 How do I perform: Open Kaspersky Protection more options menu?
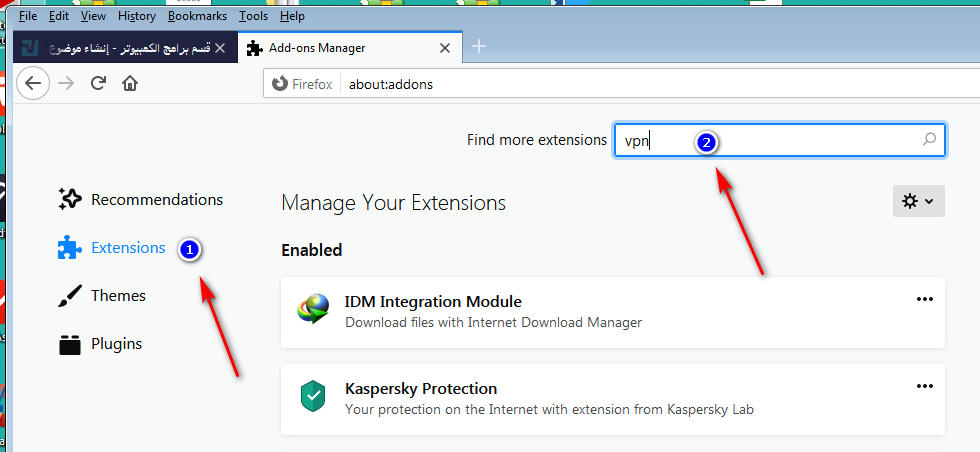(x=924, y=386)
